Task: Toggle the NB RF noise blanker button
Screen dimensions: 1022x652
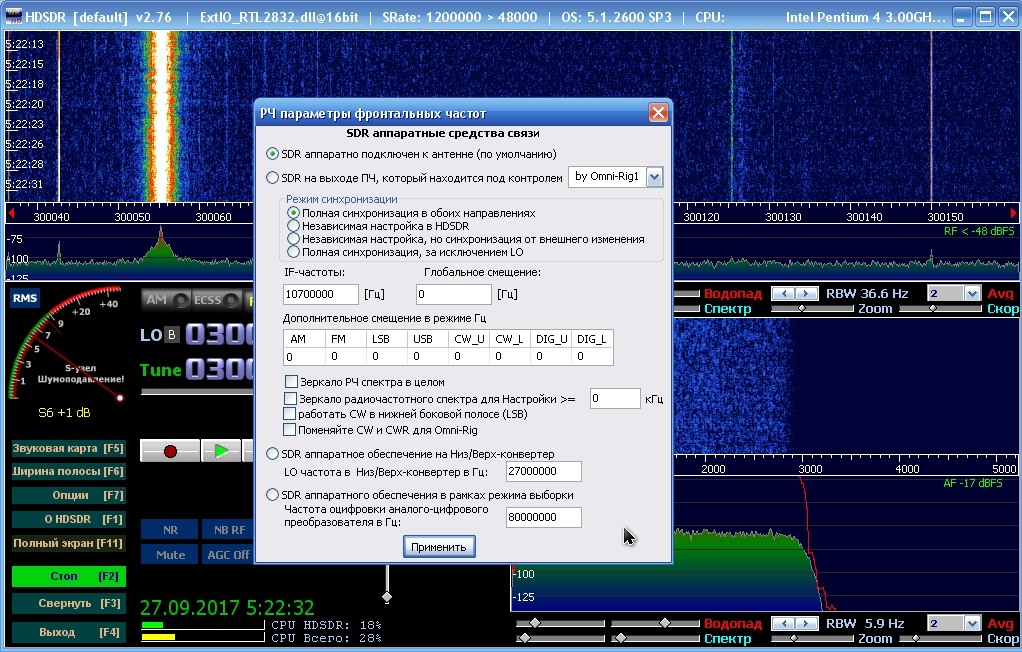Action: click(x=229, y=530)
